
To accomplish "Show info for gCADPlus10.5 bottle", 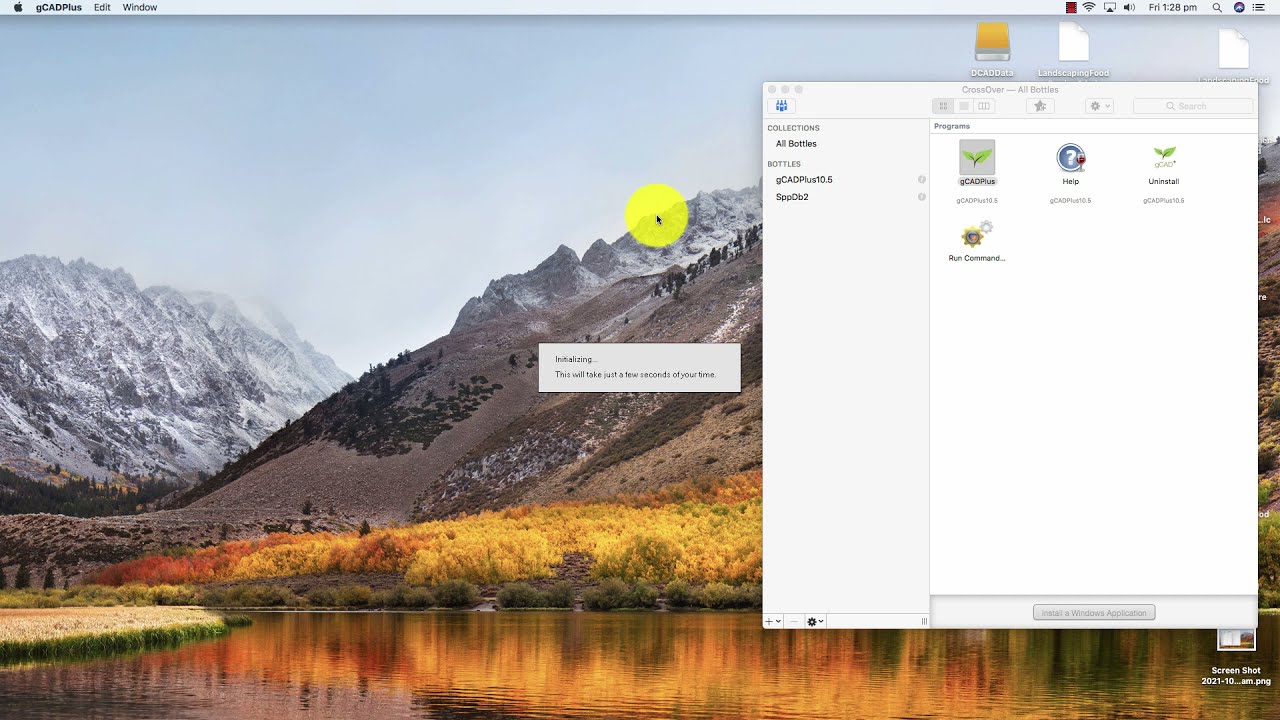I will [922, 180].
